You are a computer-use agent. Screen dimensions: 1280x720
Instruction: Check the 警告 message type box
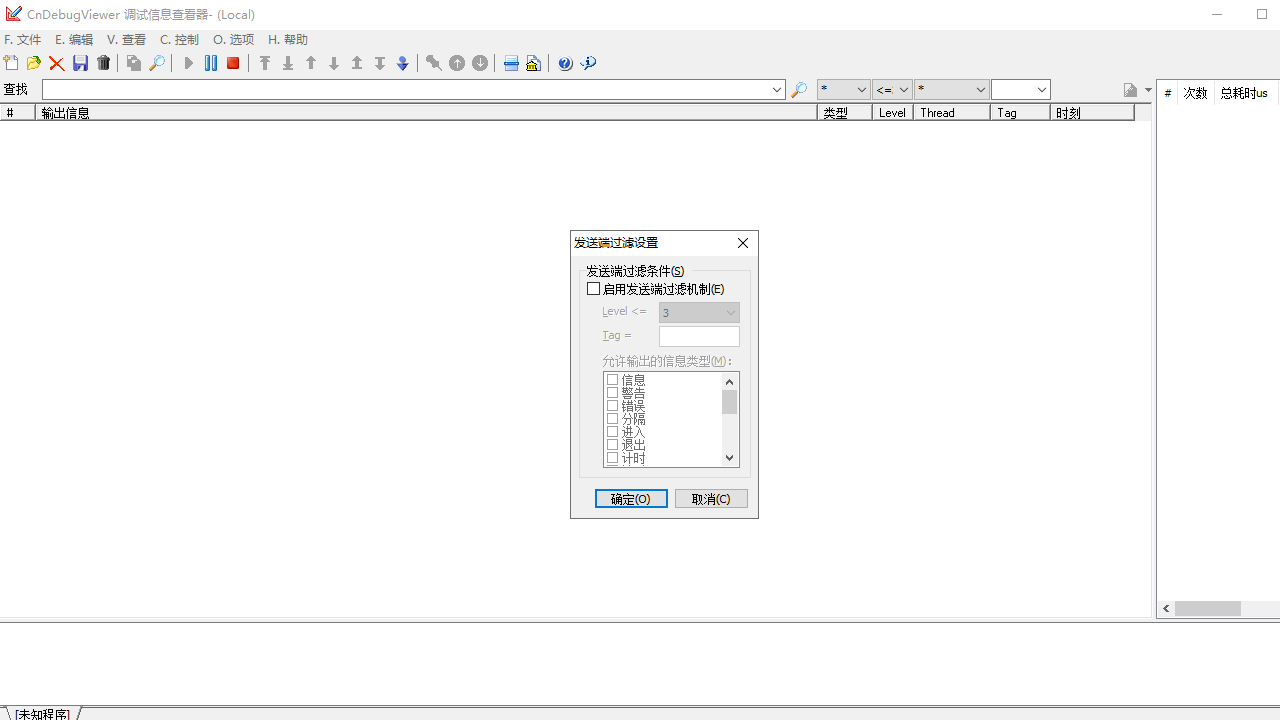point(613,393)
